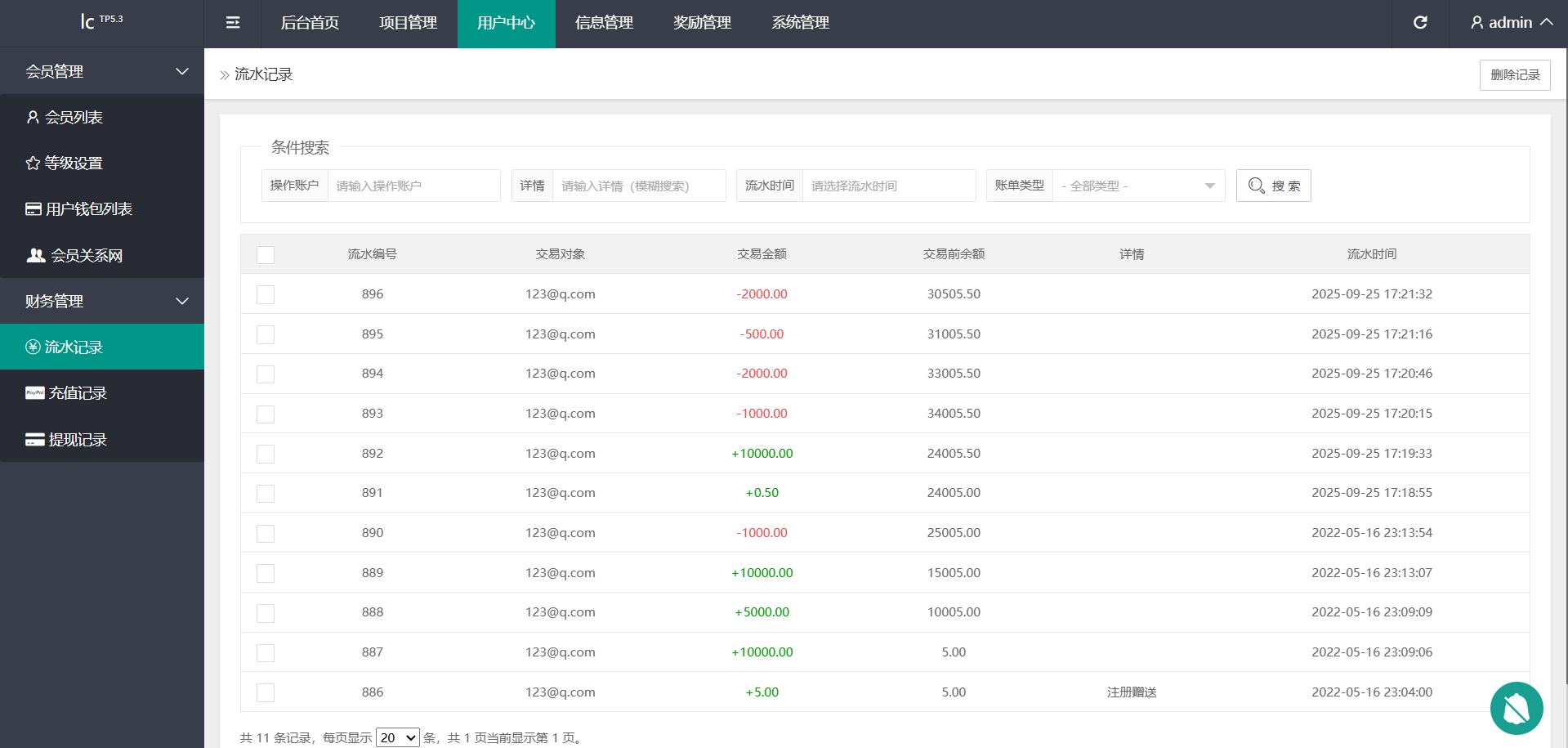
Task: Check the box for record 896
Action: point(266,295)
